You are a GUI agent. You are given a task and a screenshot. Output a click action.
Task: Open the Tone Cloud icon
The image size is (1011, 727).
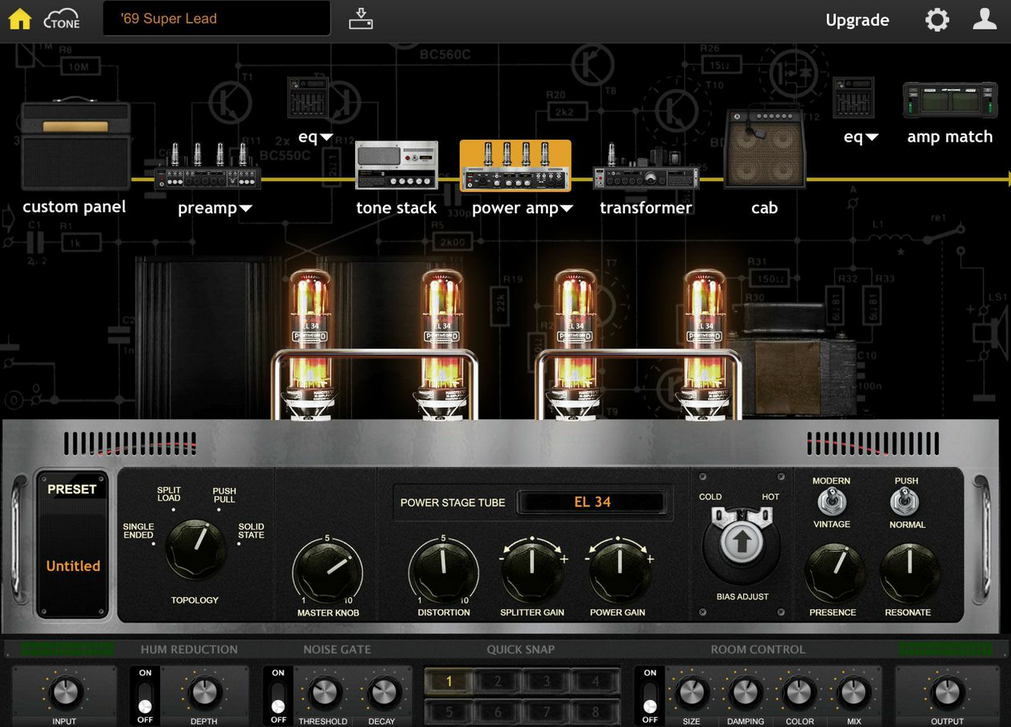(x=62, y=19)
